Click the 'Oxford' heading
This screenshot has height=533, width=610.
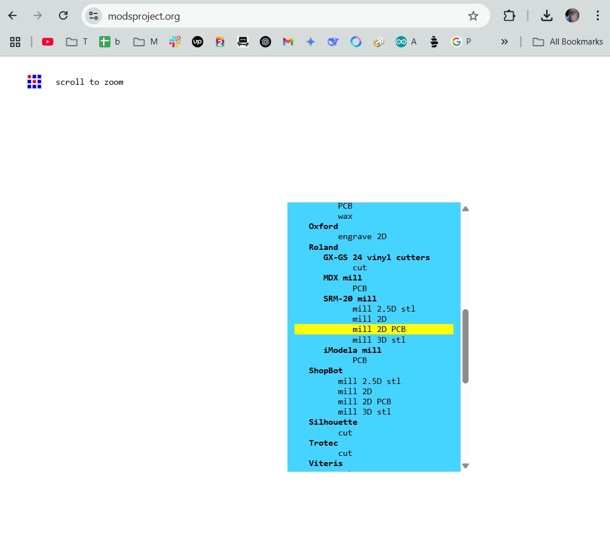pos(323,226)
